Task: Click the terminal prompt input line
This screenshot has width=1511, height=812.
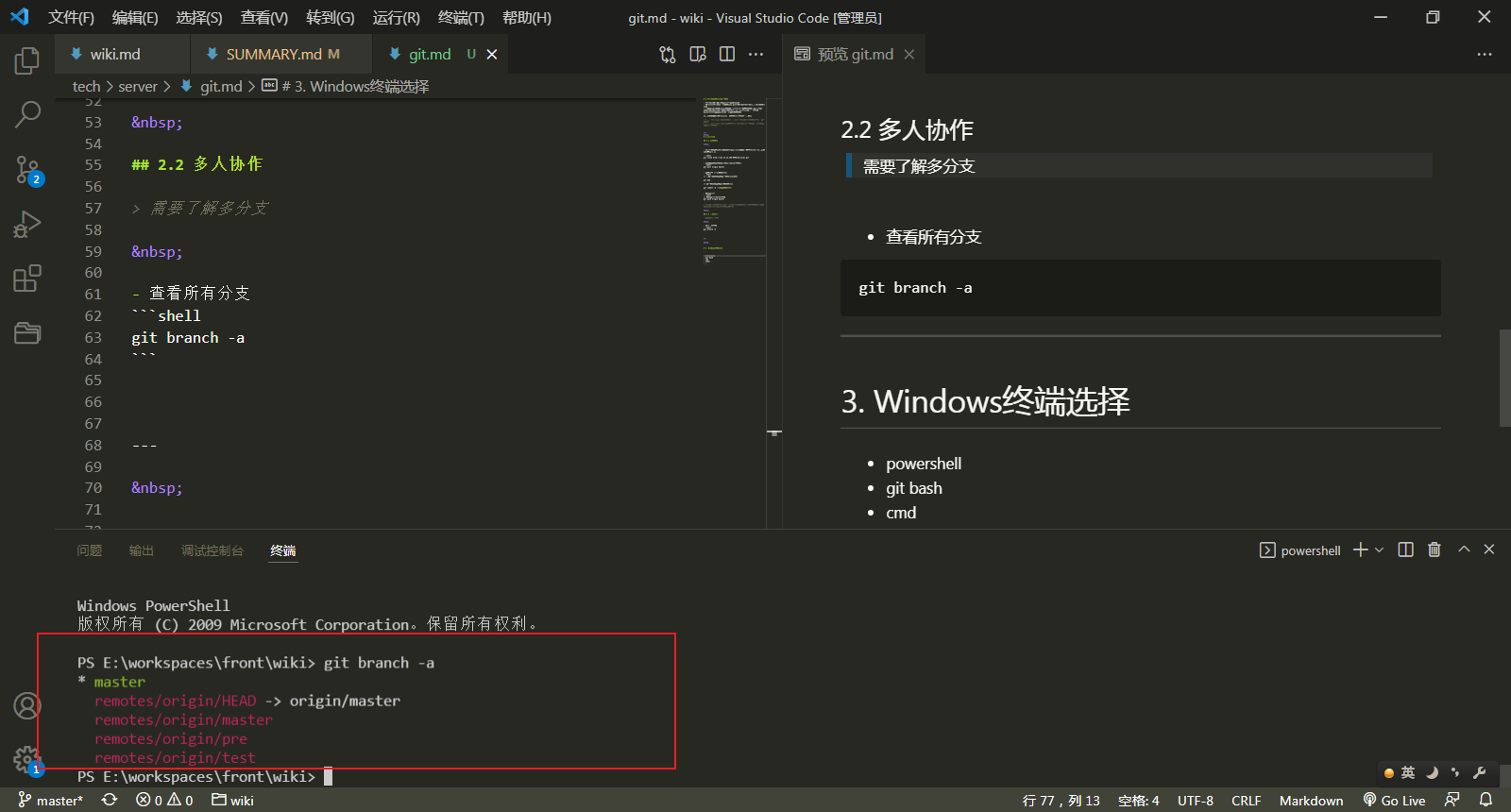Action: (205, 777)
